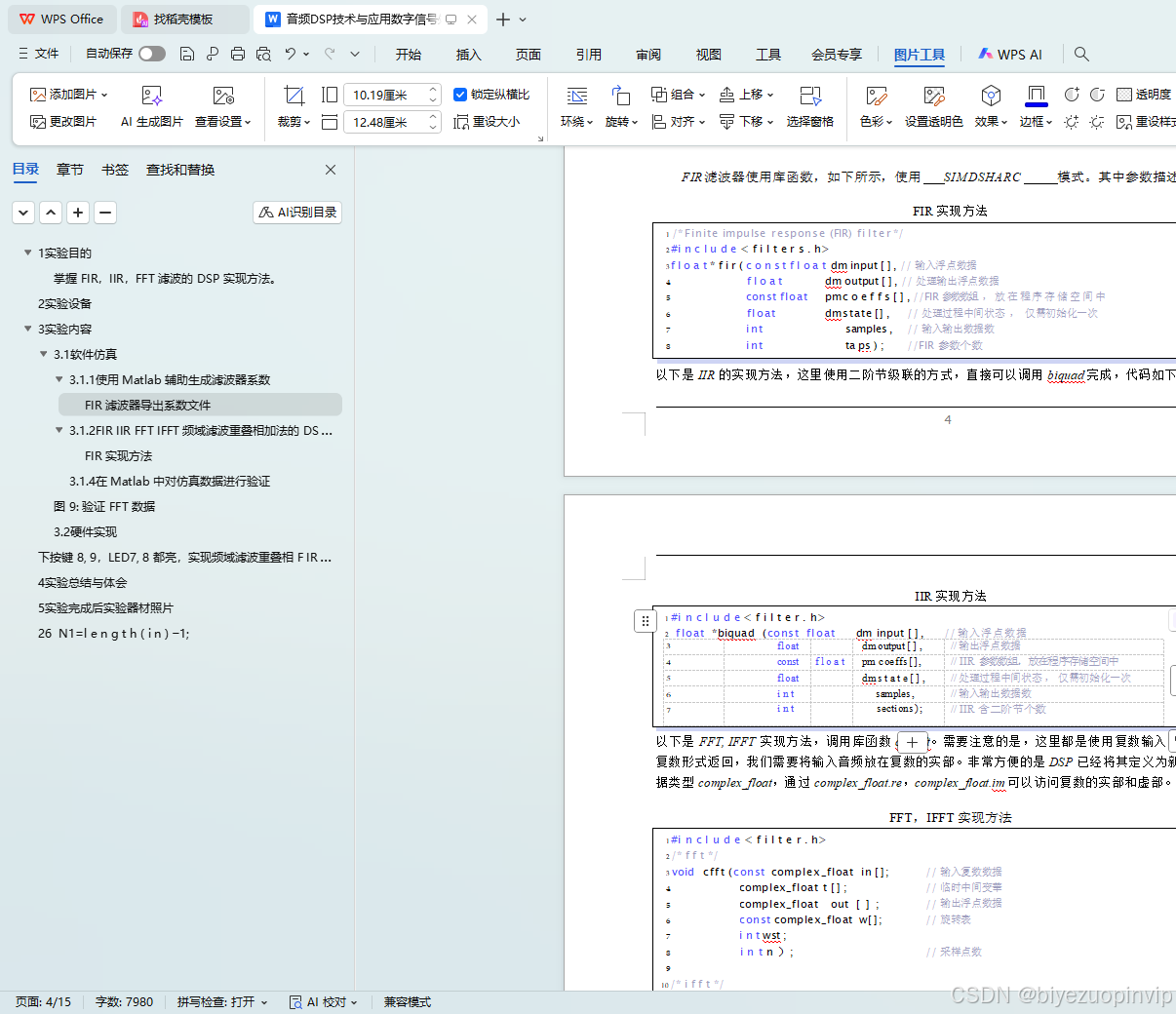Collapse the 3实验内容 outline node
The height and width of the screenshot is (1014, 1176).
coord(27,329)
